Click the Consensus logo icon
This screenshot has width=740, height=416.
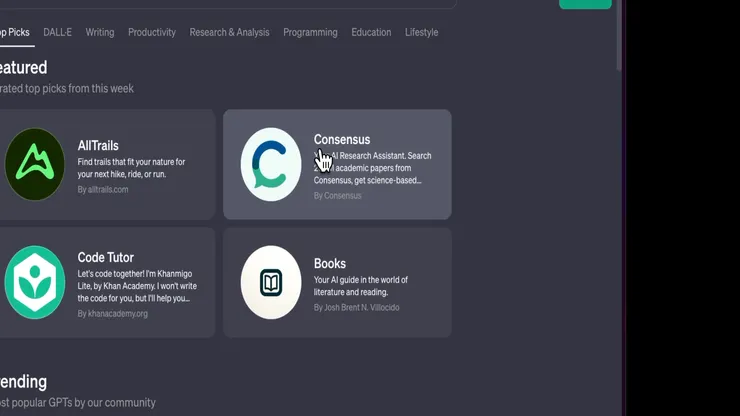[271, 164]
